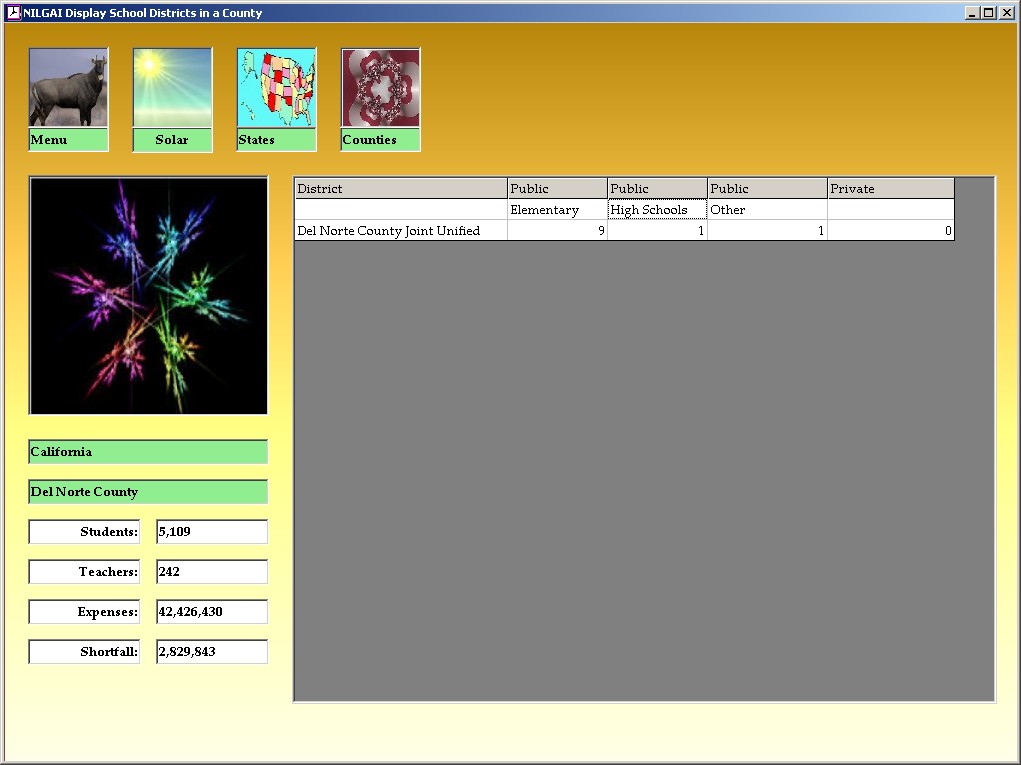The width and height of the screenshot is (1021, 765).
Task: Click the Teachers value field 242
Action: click(x=212, y=572)
